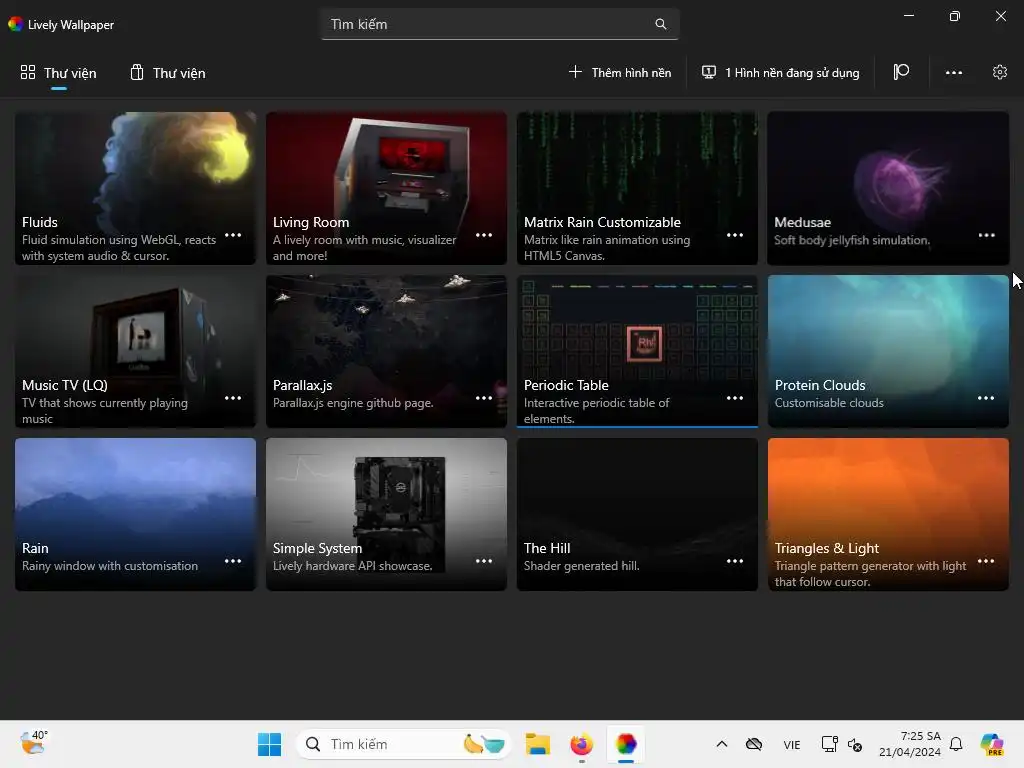Click Lively Wallpaper app logo

[x=15, y=24]
